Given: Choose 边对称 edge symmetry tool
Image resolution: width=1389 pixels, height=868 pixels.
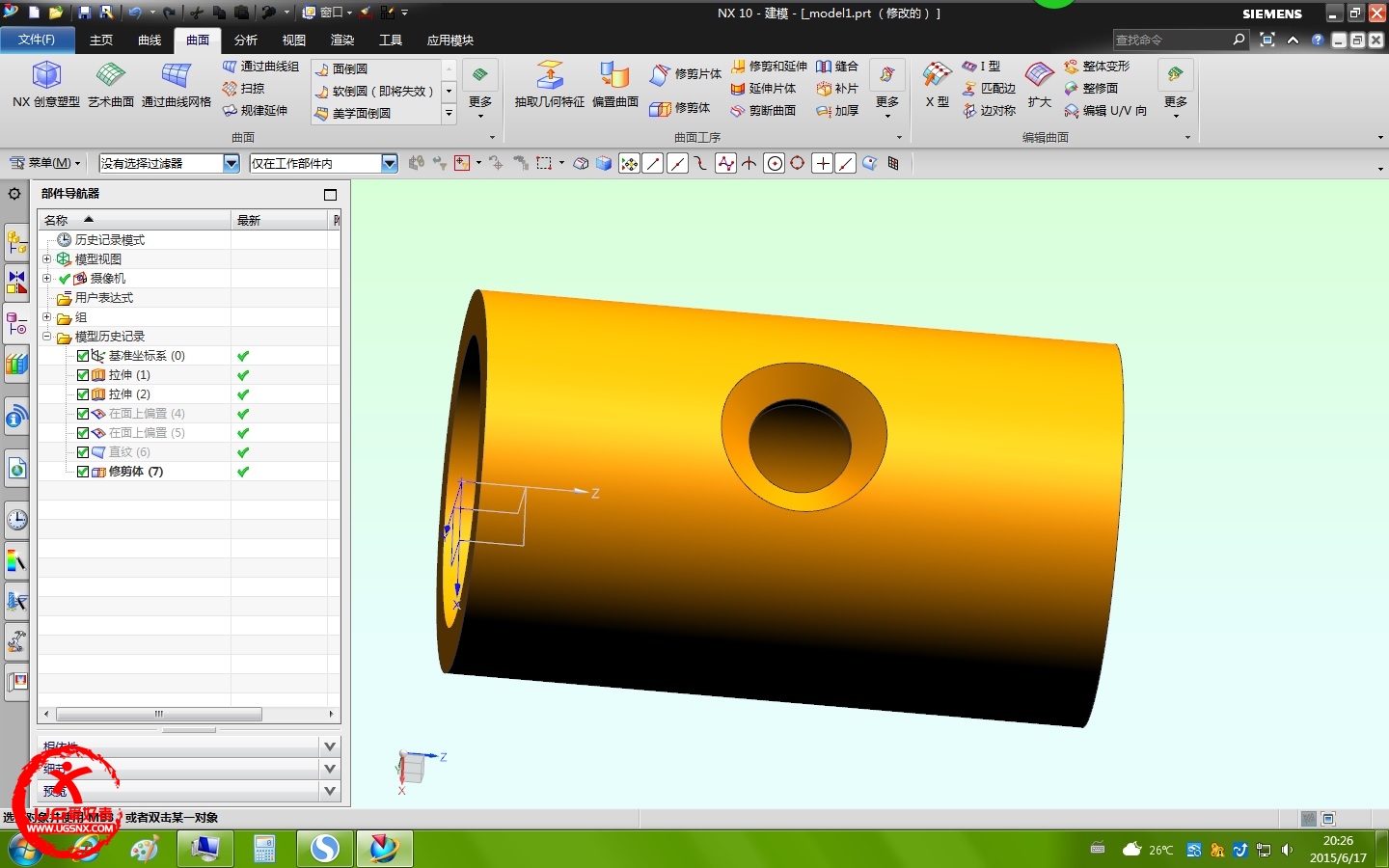Looking at the screenshot, I should pyautogui.click(x=989, y=111).
